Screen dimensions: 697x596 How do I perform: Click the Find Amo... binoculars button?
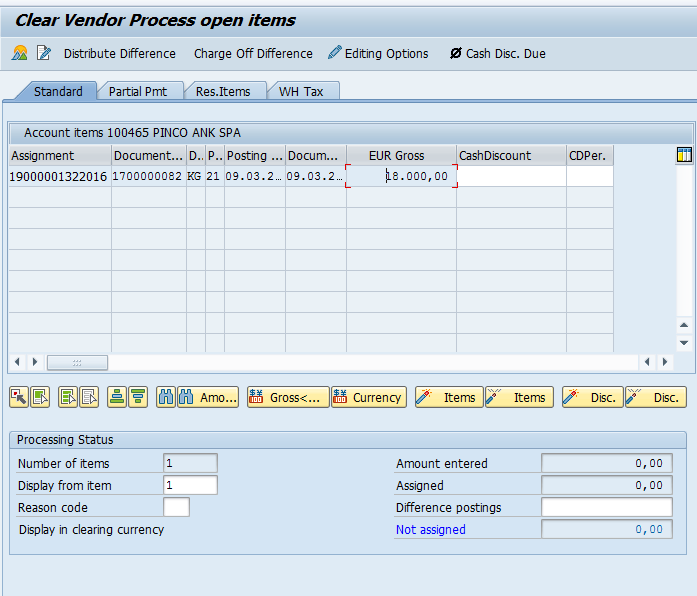click(208, 397)
